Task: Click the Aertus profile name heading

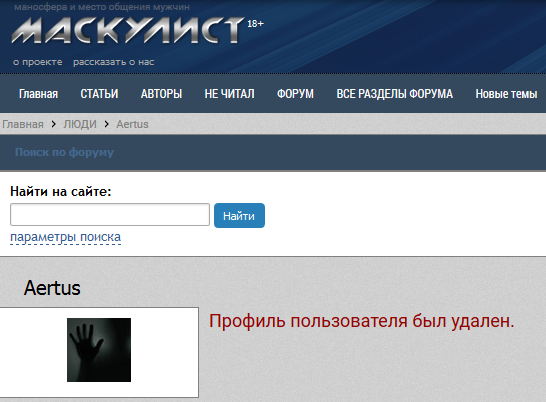Action: 52,288
